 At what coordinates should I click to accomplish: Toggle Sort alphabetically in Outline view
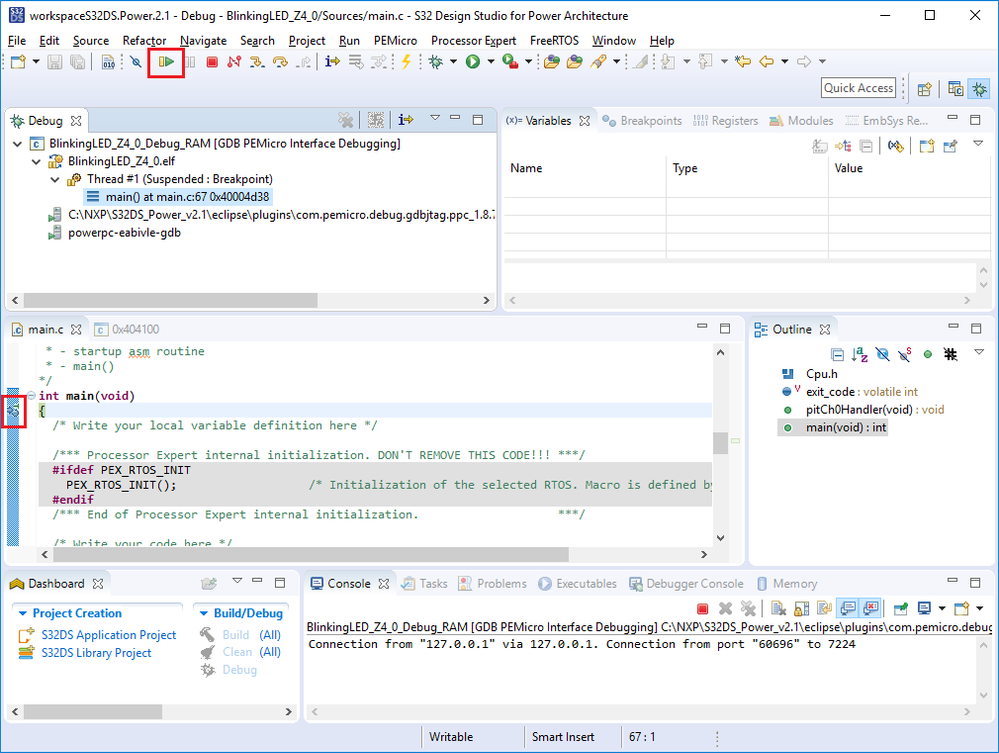(859, 354)
